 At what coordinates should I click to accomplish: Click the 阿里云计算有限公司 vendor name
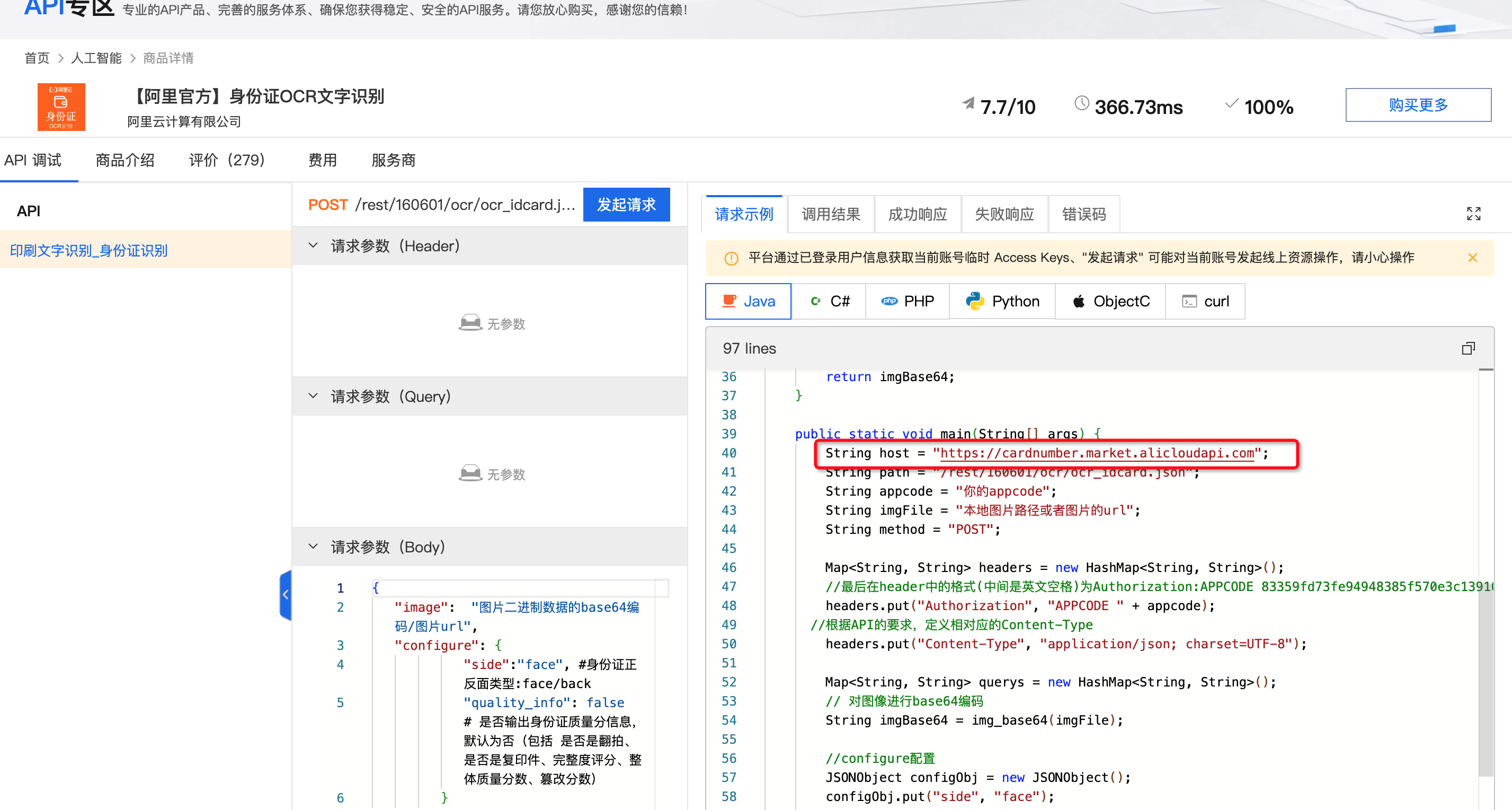[x=184, y=121]
